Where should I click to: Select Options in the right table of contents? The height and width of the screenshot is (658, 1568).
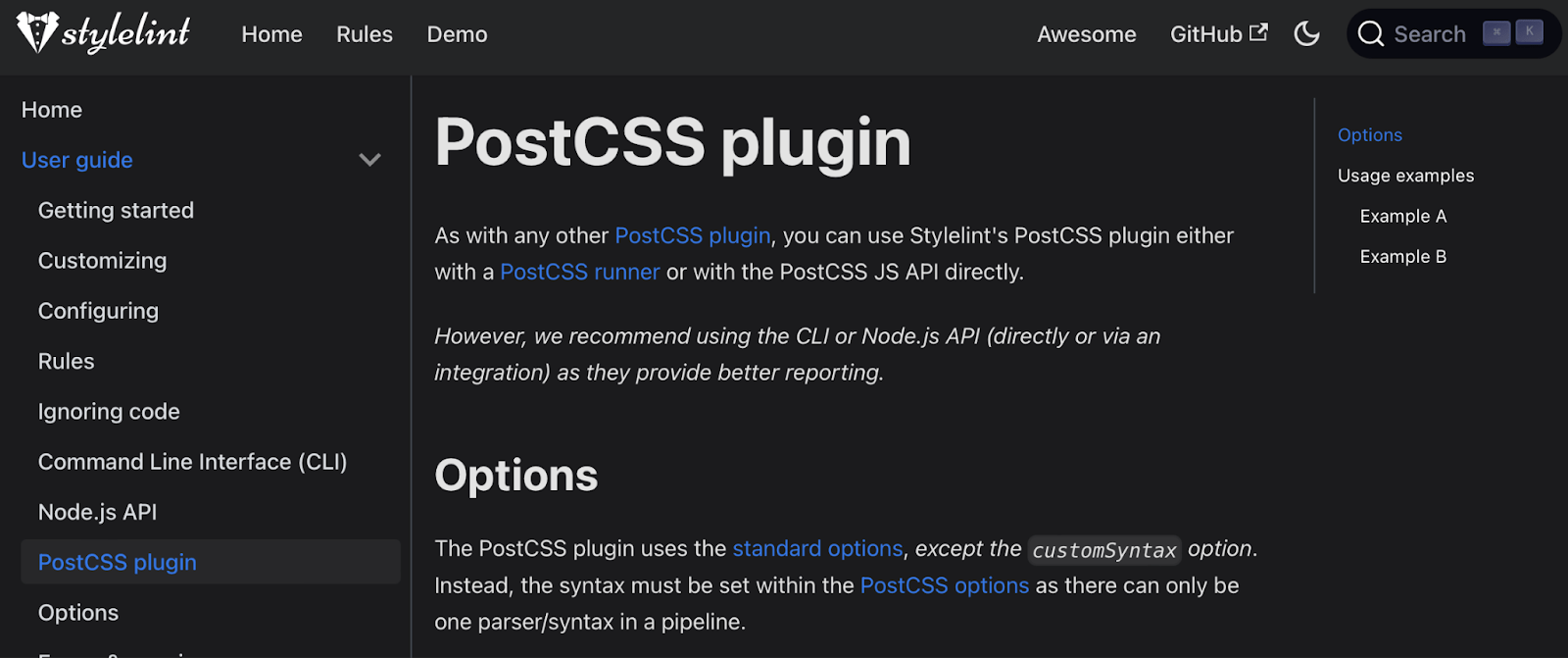(x=1368, y=134)
